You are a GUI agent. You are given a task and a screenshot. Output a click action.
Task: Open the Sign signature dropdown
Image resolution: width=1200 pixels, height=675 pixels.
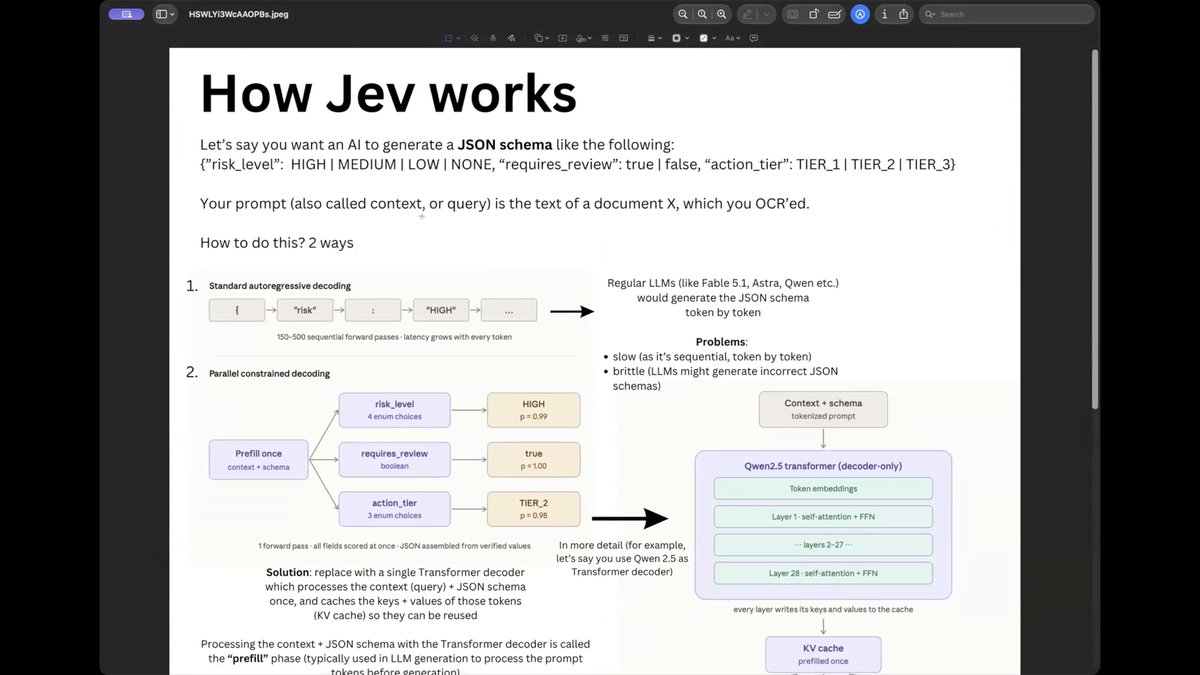coord(584,38)
